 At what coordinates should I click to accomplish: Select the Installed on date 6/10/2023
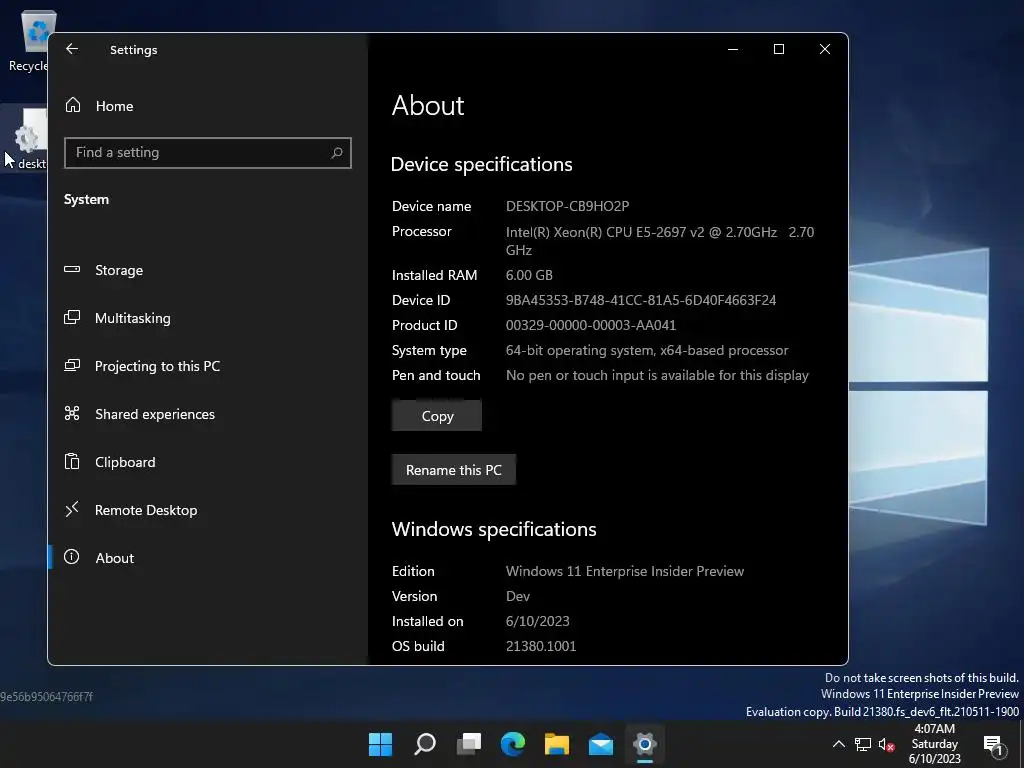pyautogui.click(x=537, y=621)
